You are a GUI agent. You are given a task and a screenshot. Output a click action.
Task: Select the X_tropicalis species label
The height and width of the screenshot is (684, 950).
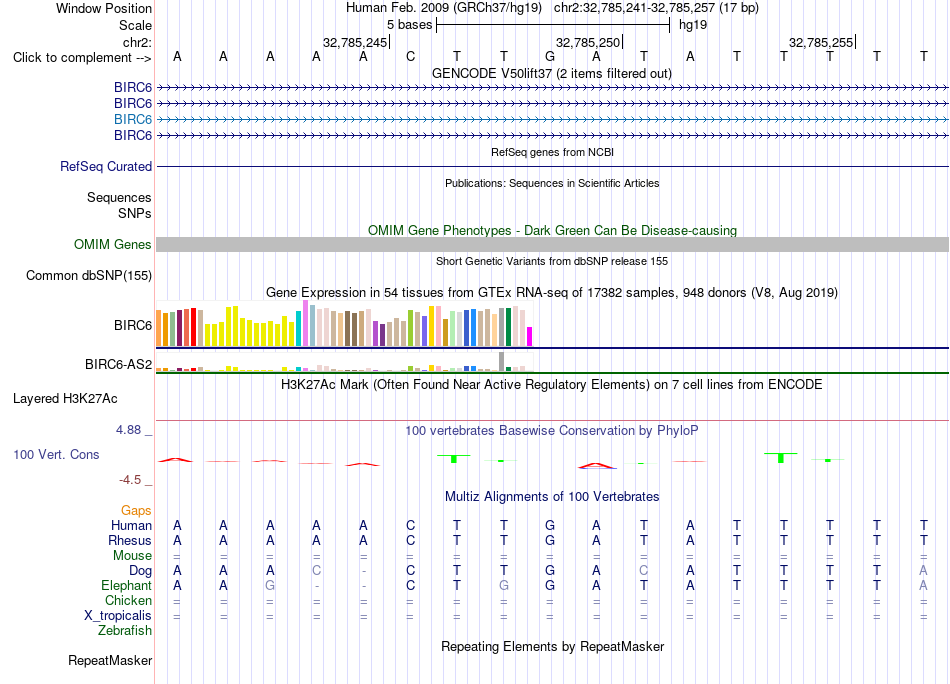tap(118, 616)
